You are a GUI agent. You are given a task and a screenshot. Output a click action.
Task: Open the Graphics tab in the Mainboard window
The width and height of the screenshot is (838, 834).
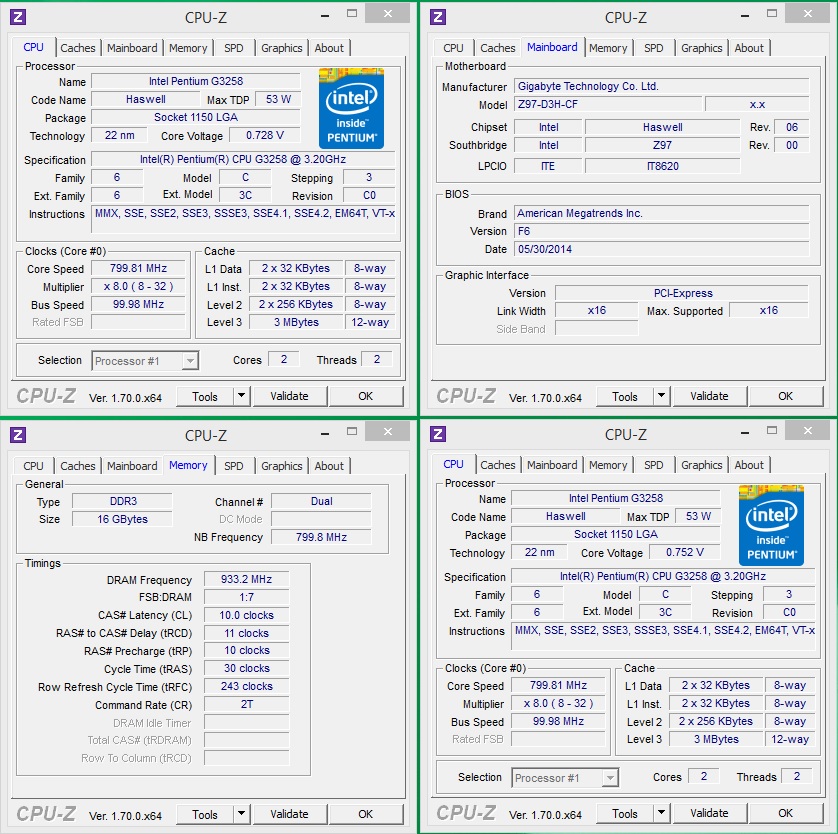coord(701,48)
